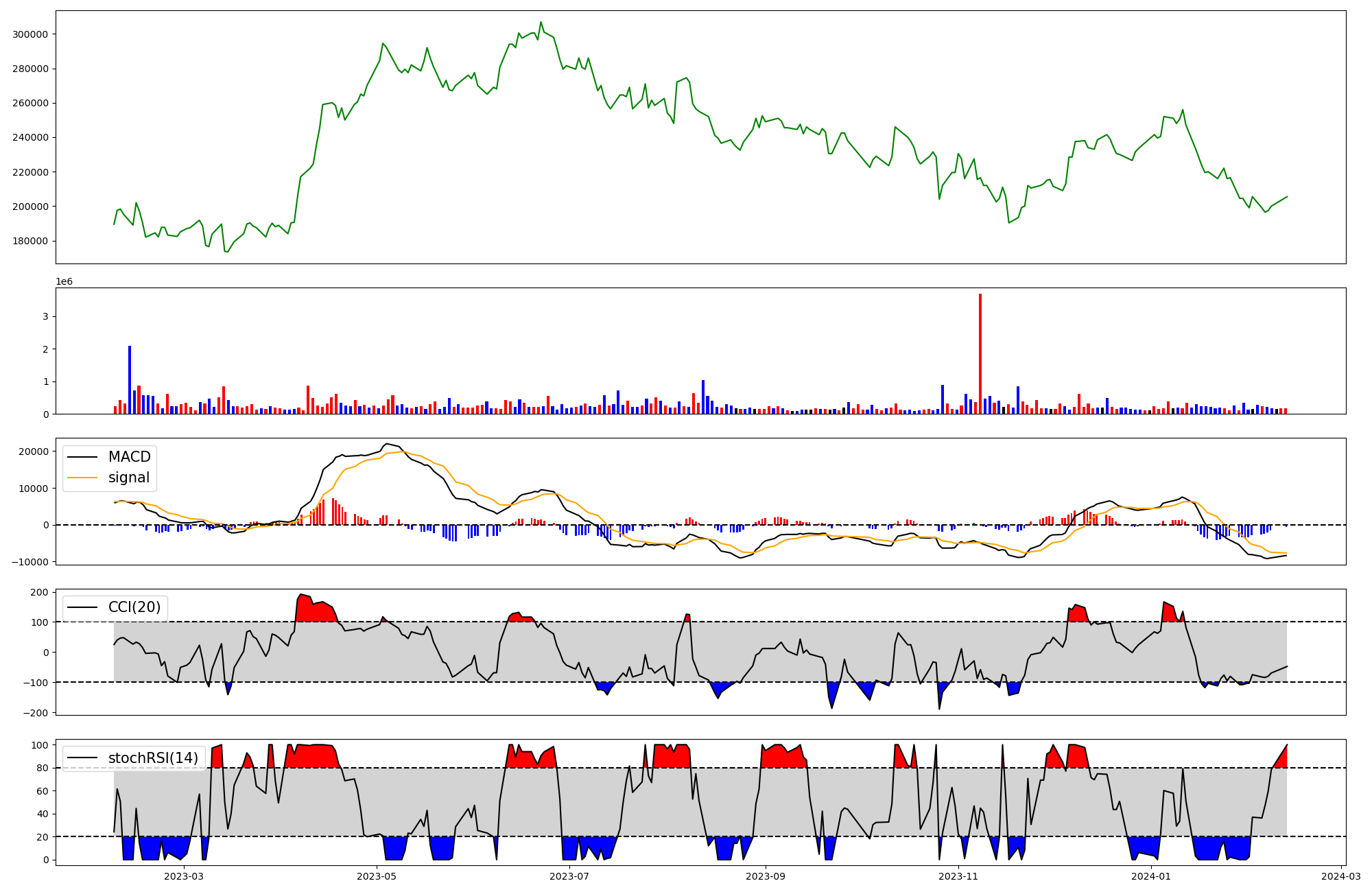The width and height of the screenshot is (1372, 892).
Task: Click the 2023-05 date tick label
Action: pyautogui.click(x=377, y=876)
